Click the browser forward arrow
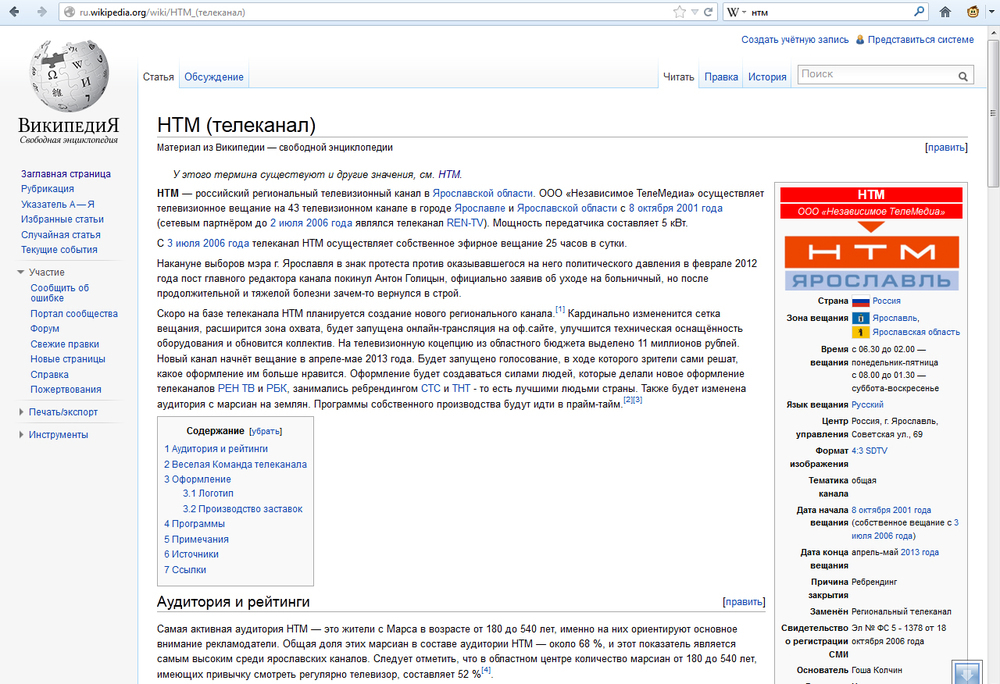The height and width of the screenshot is (684, 1000). 41,11
